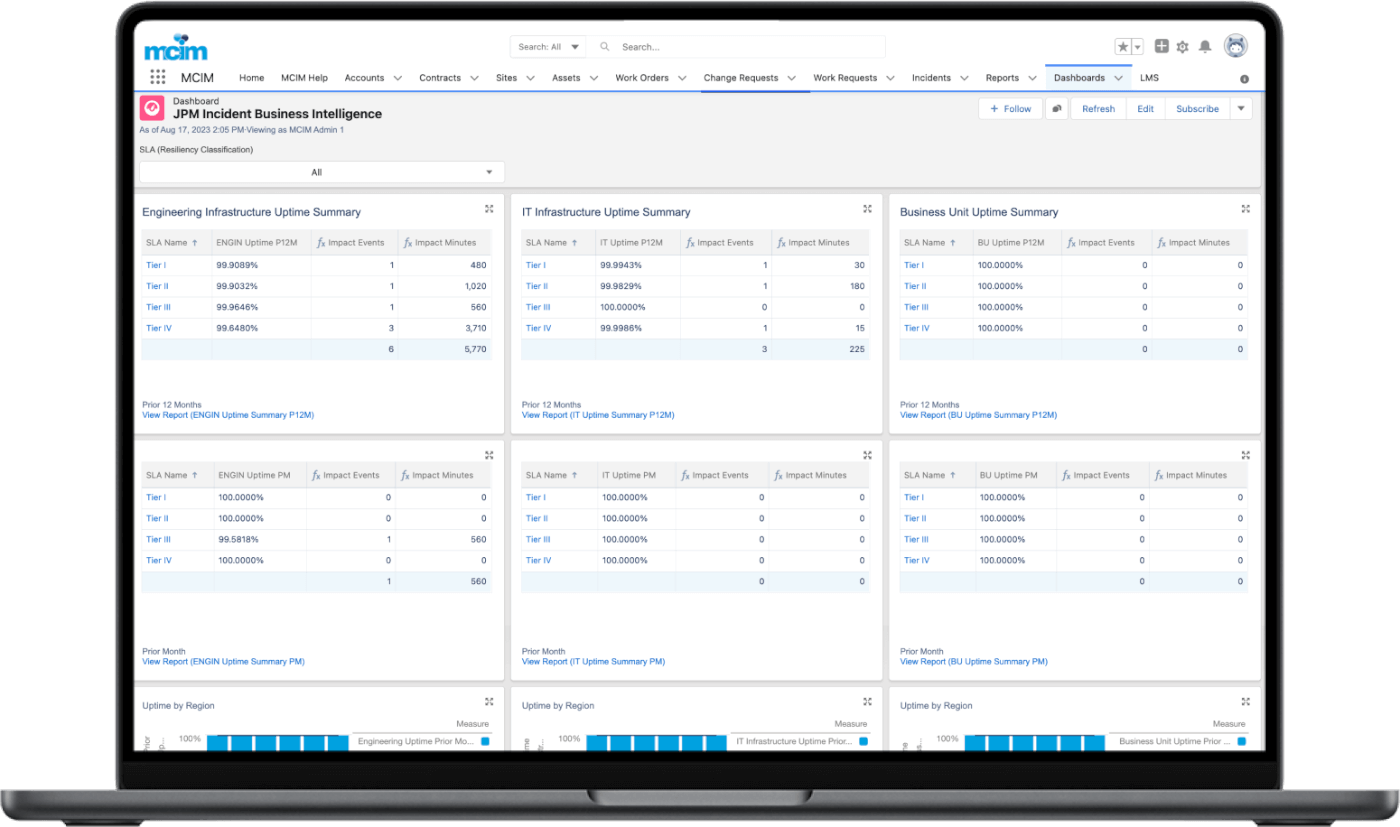
Task: Open Tier III in ENGIN Uptime PM table
Action: point(156,539)
